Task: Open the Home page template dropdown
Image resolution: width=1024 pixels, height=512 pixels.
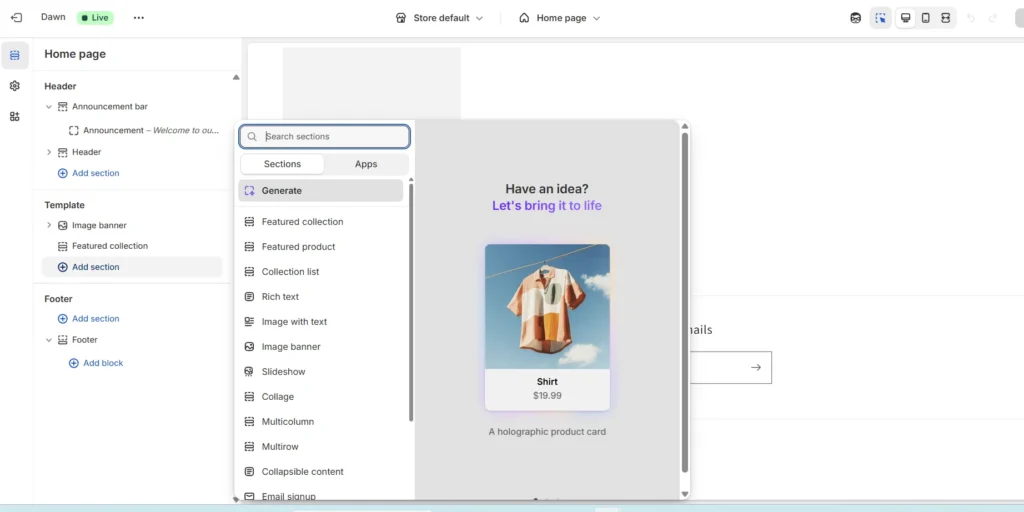Action: click(560, 18)
